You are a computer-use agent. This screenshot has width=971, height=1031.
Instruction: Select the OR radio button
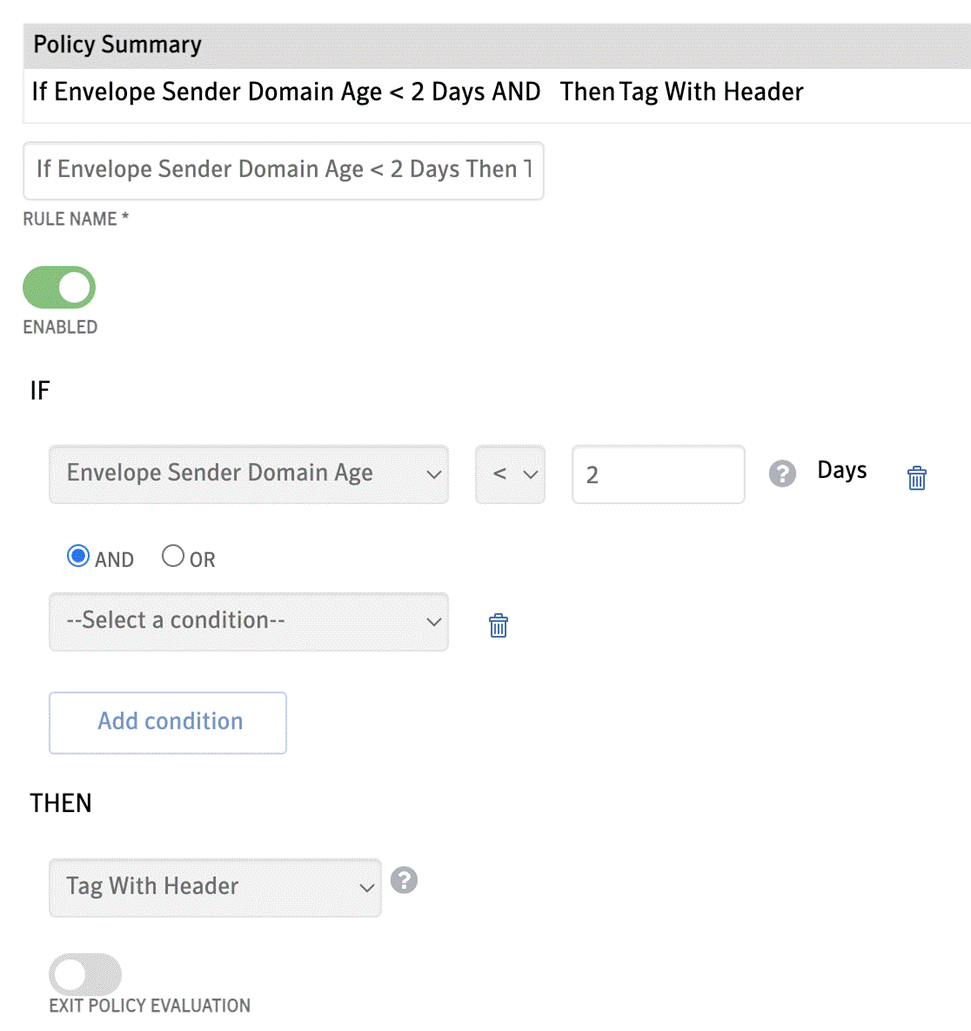(x=173, y=556)
